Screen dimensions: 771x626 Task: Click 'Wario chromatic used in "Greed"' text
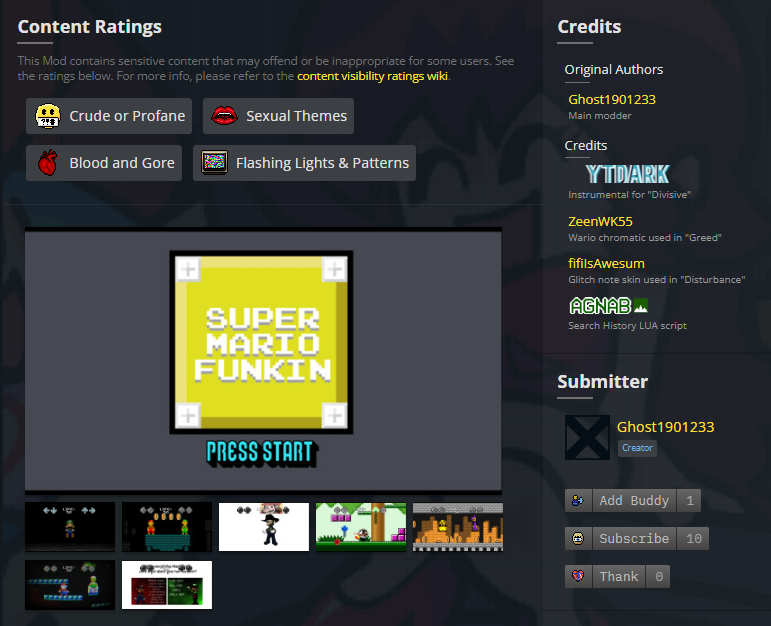645,238
